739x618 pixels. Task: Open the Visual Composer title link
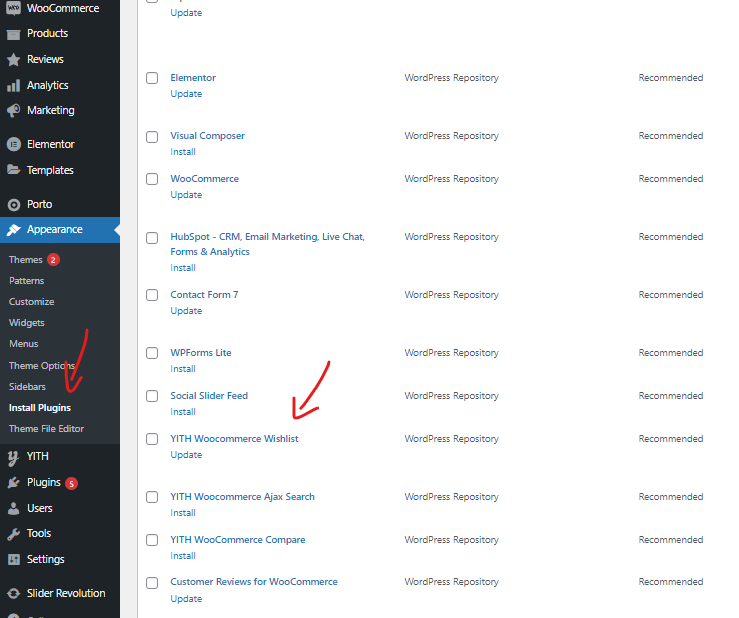pos(207,136)
